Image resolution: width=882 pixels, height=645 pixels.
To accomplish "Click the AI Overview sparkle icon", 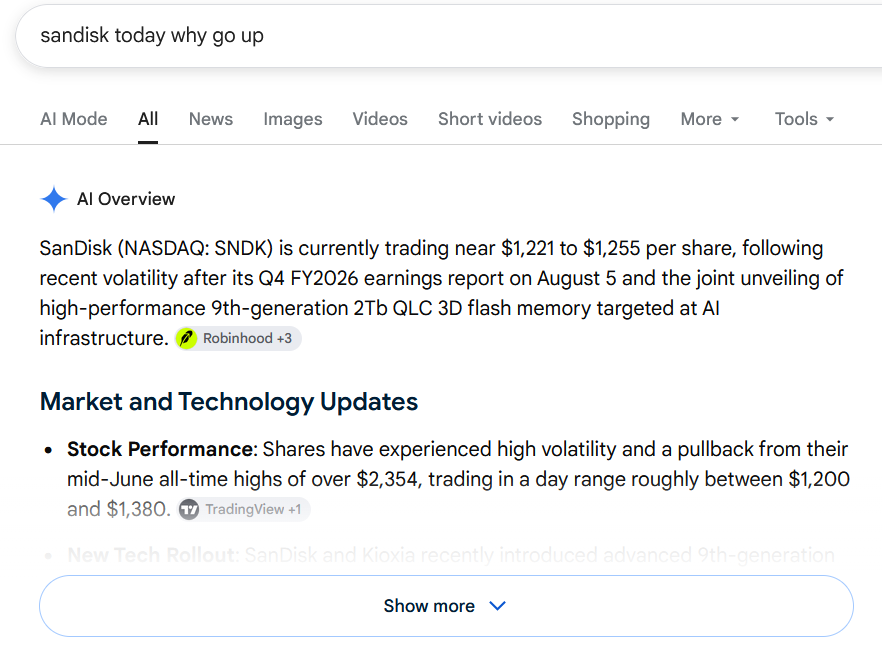I will coord(54,199).
